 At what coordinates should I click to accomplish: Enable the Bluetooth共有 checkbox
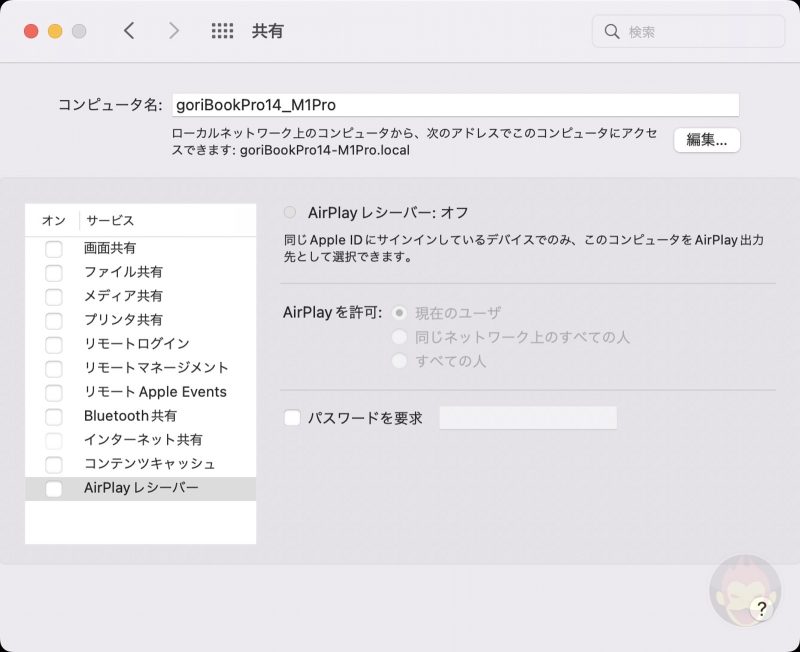point(54,417)
